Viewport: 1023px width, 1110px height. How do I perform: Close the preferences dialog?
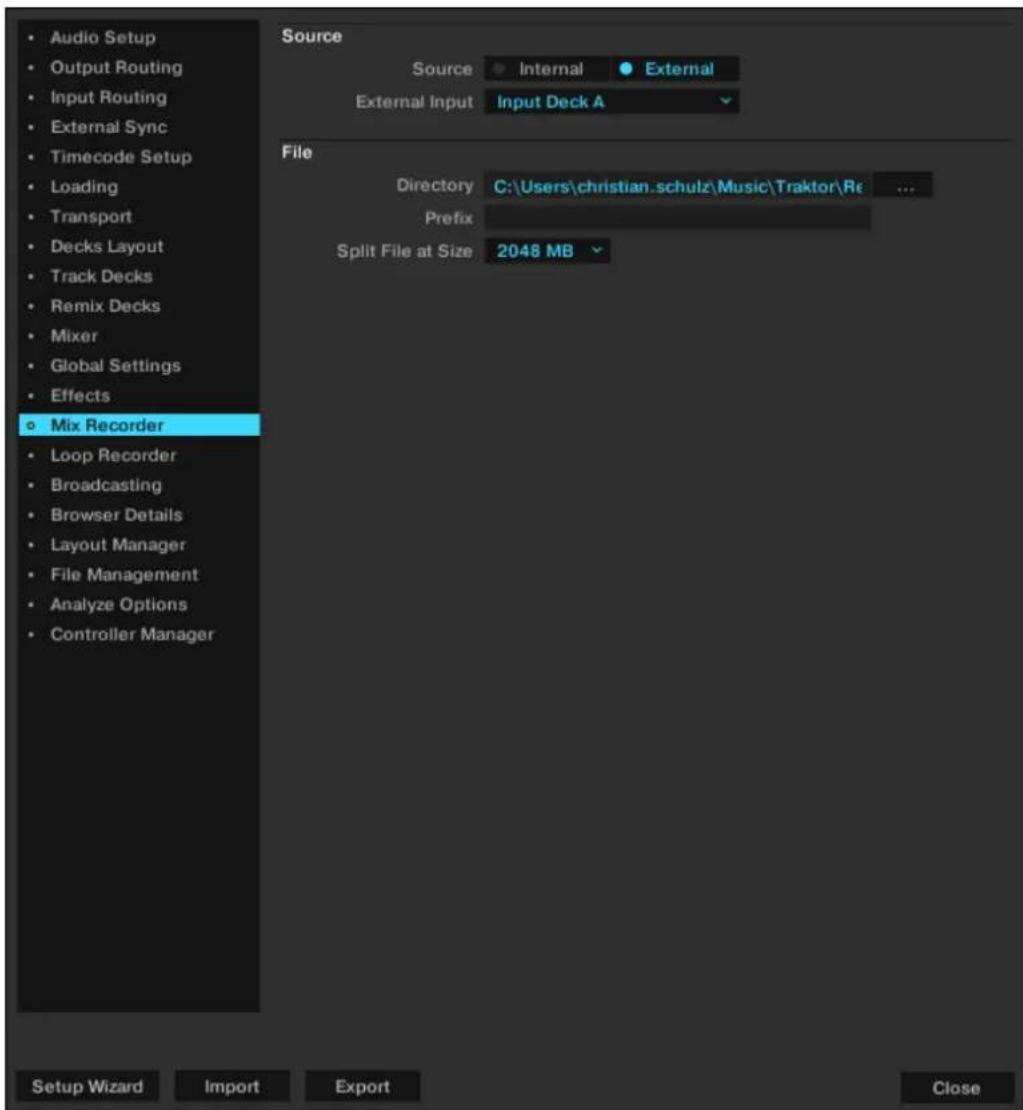956,1088
